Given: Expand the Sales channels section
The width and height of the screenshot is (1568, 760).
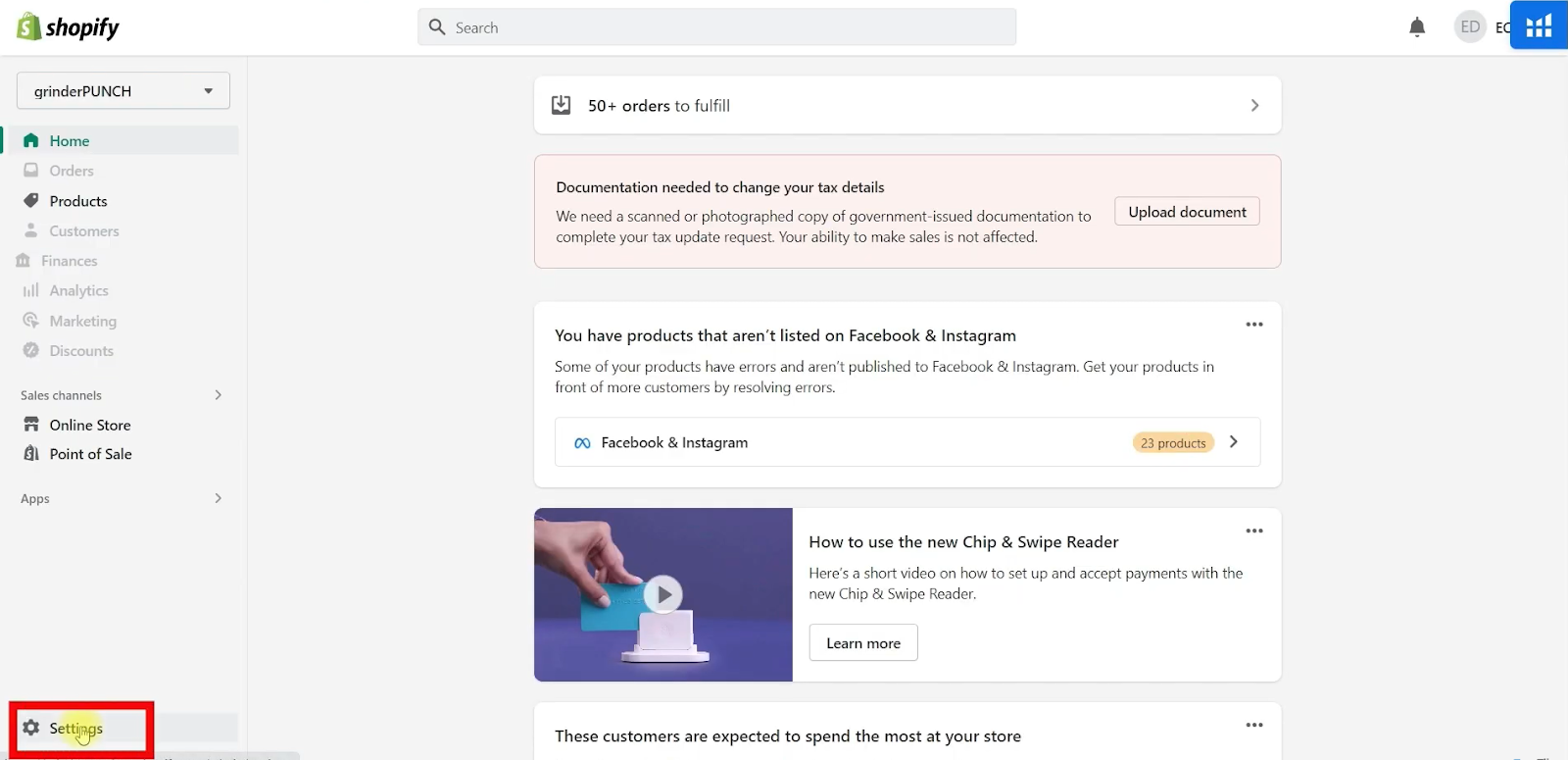Looking at the screenshot, I should [x=218, y=395].
